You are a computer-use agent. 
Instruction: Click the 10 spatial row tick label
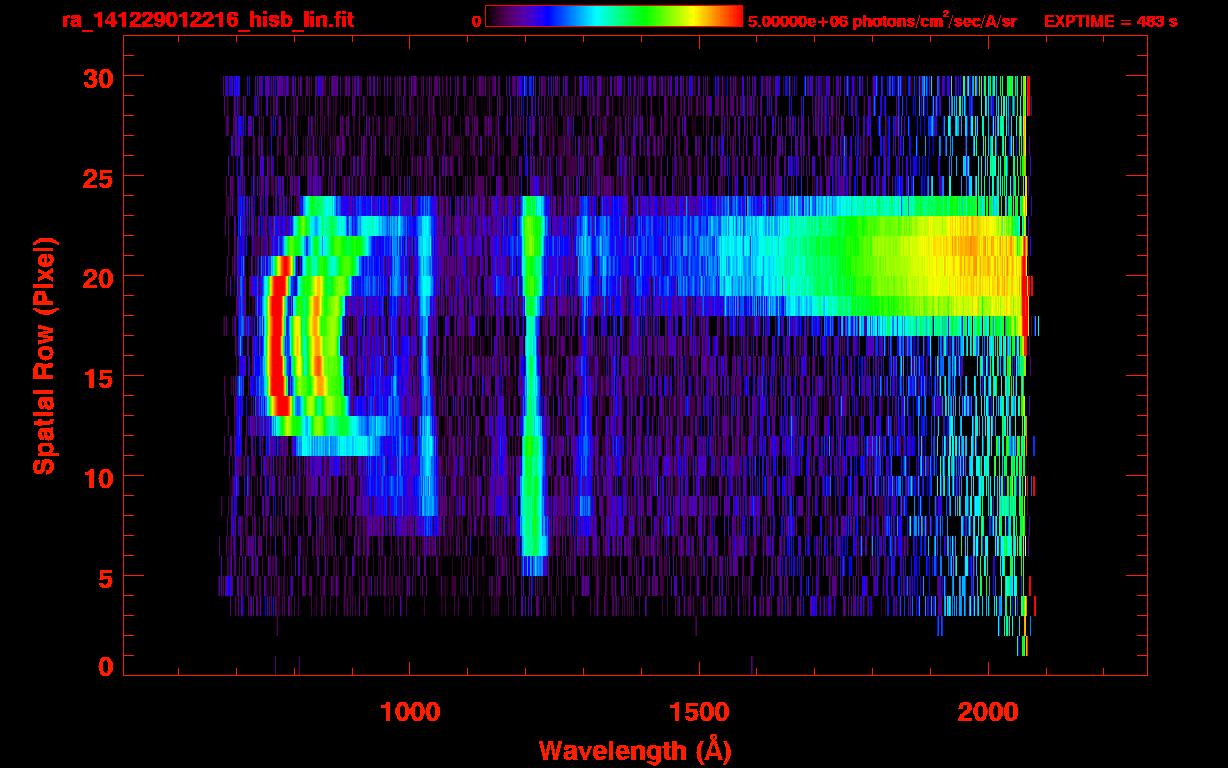click(97, 477)
